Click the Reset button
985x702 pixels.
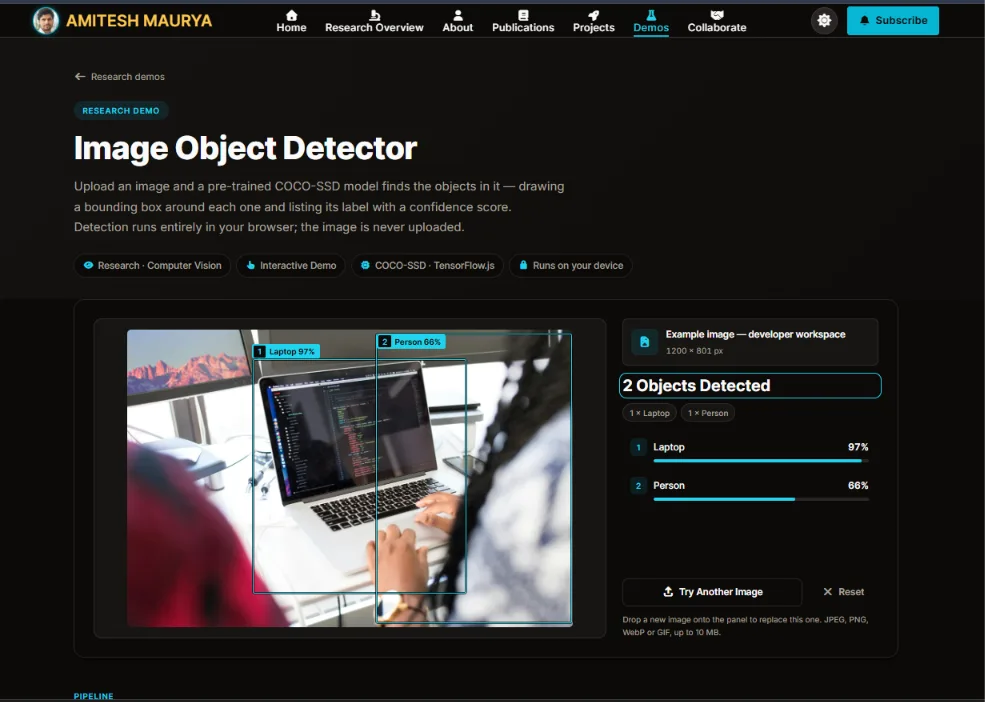pos(844,591)
